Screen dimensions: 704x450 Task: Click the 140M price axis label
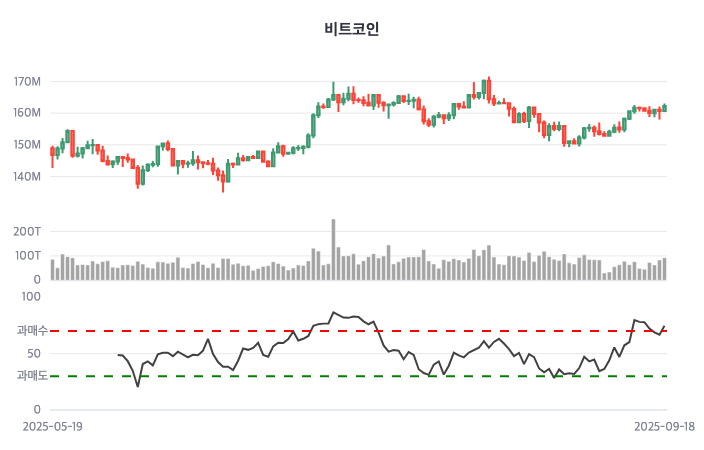[27, 177]
